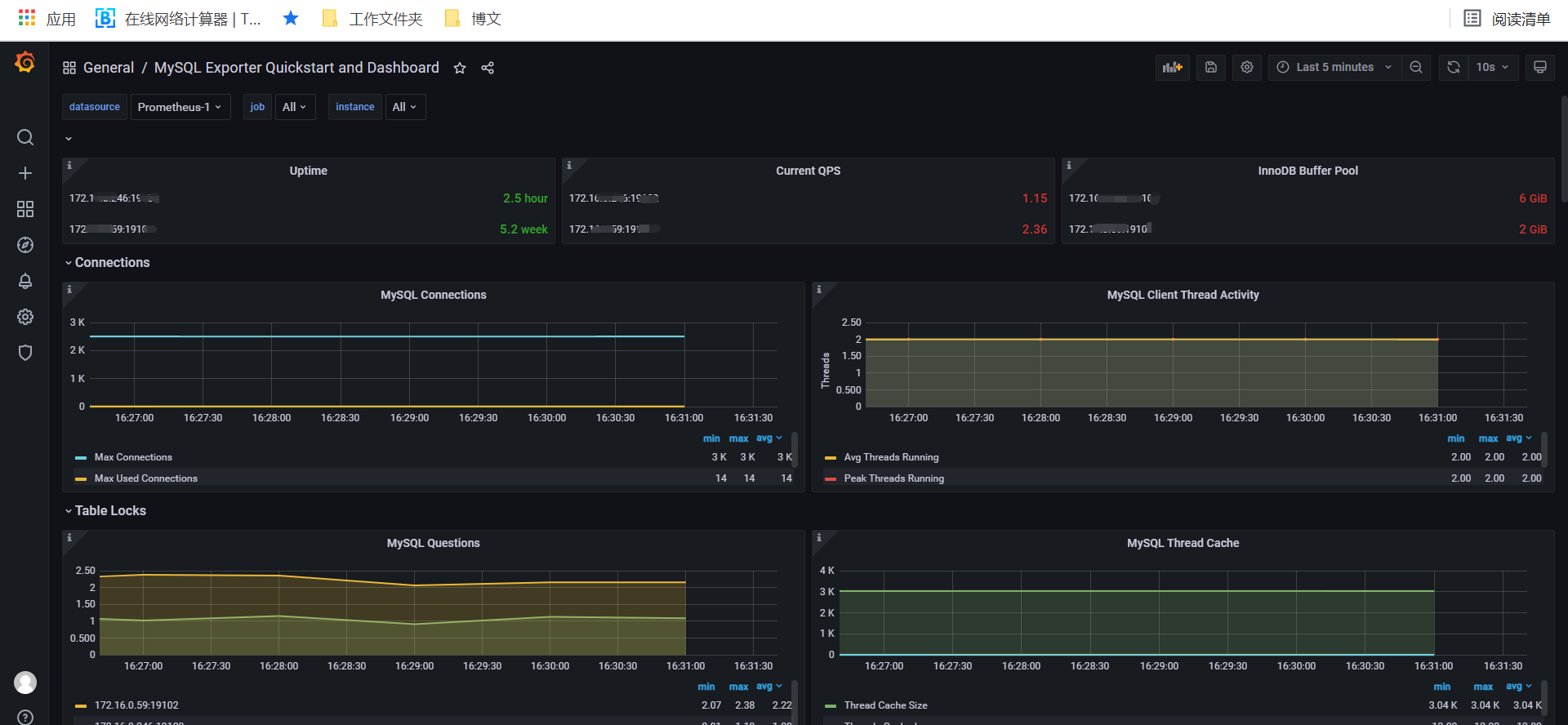Toggle Max Connections series visibility
The width and height of the screenshot is (1568, 725).
click(133, 457)
